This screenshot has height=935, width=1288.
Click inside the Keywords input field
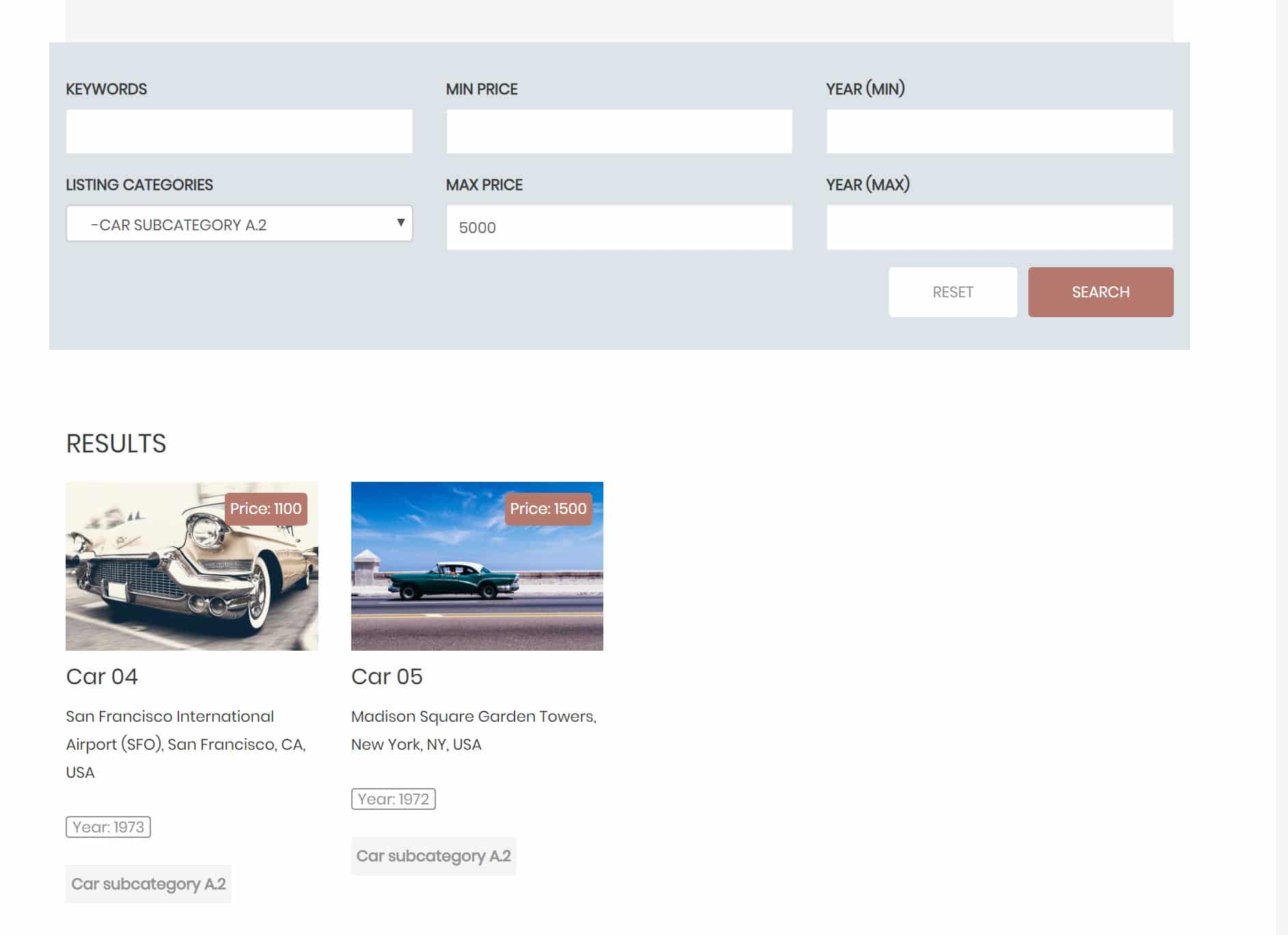tap(238, 131)
